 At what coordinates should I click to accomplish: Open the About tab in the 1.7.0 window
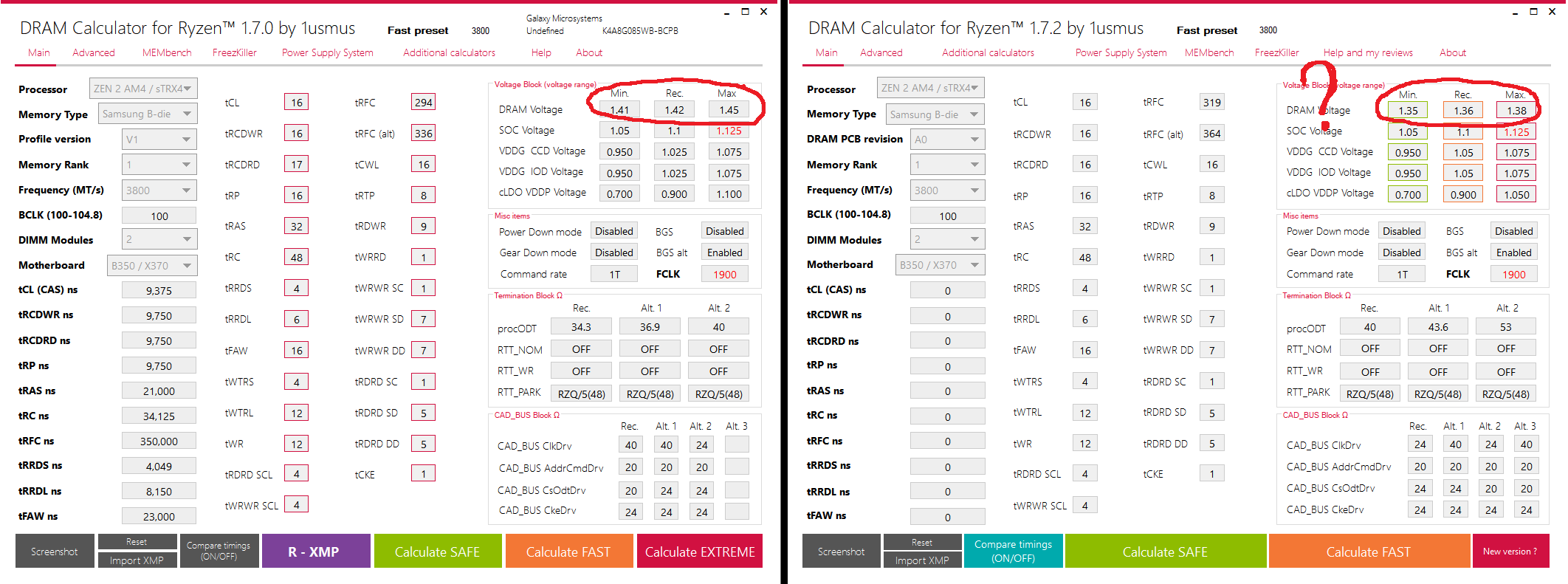pos(589,52)
